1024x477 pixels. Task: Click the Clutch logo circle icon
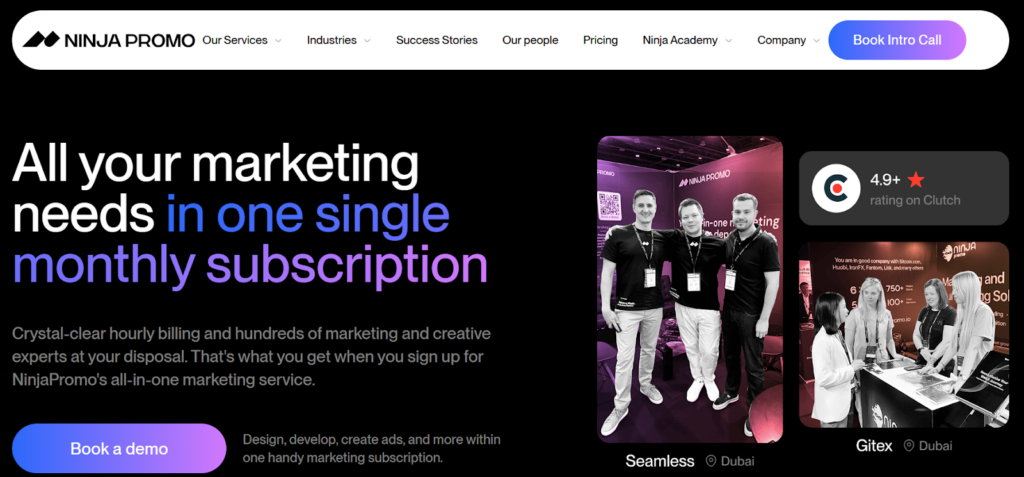point(836,188)
